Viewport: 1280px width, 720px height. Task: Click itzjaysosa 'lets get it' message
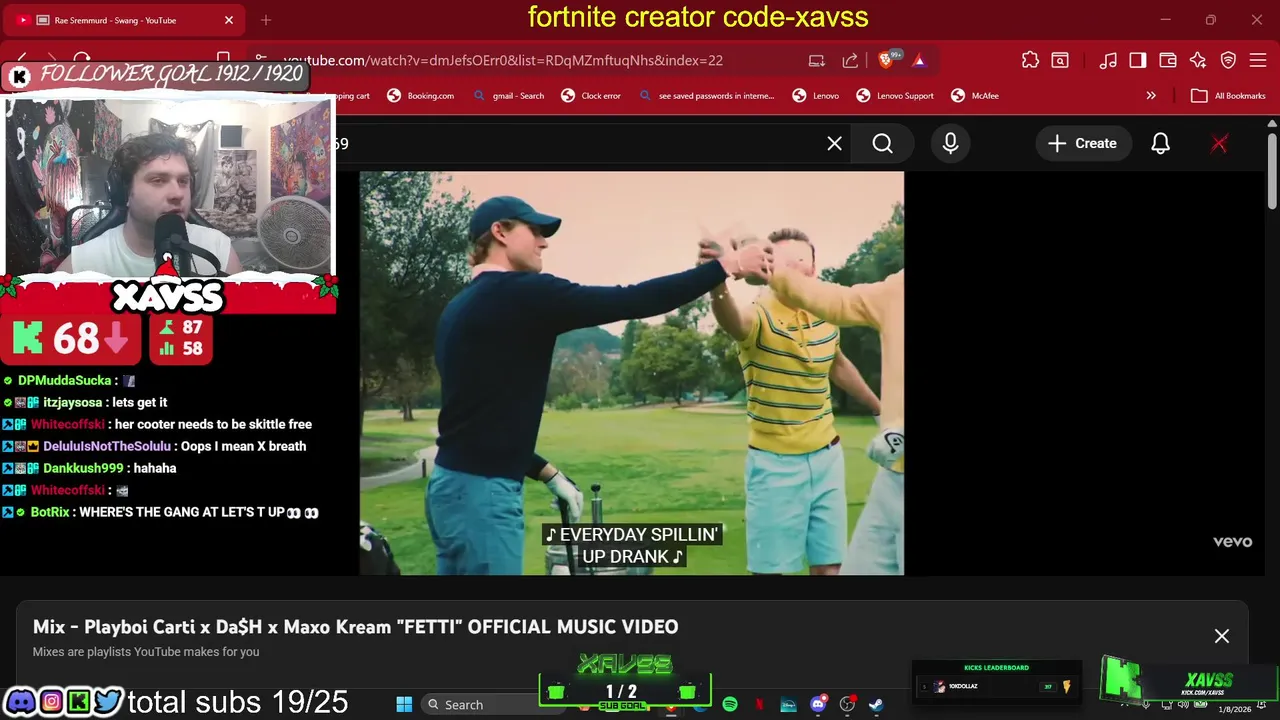86,402
